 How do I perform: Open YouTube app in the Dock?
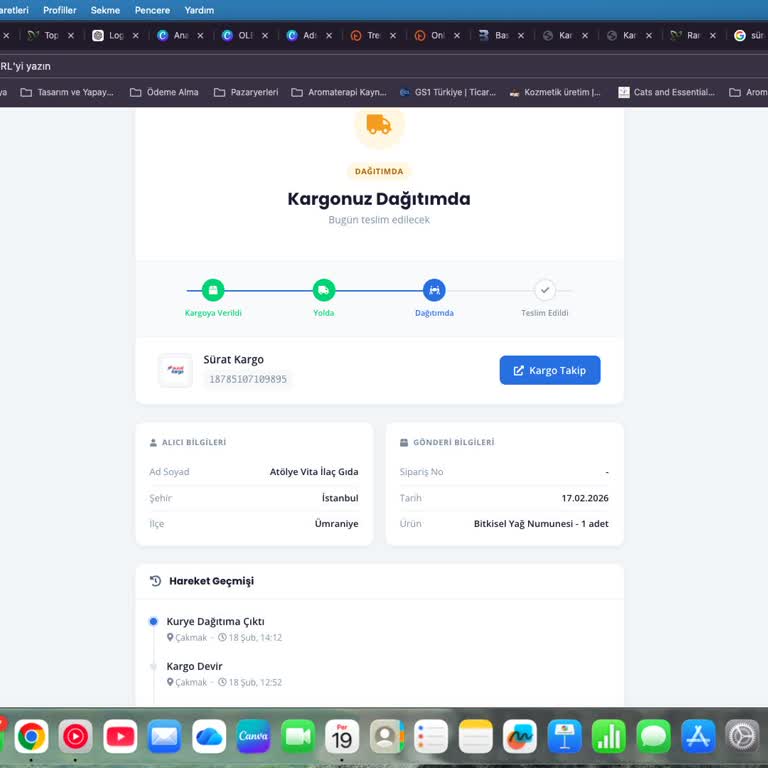pos(120,736)
